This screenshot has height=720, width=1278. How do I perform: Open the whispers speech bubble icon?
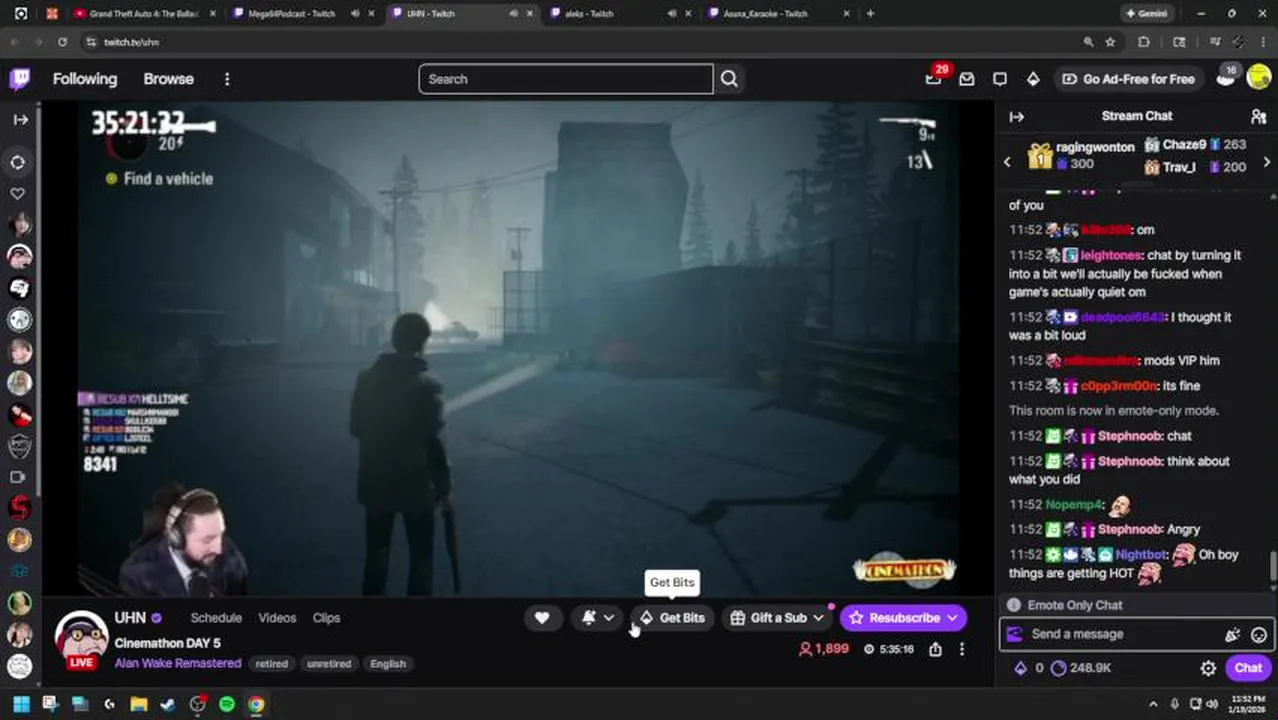coord(999,79)
